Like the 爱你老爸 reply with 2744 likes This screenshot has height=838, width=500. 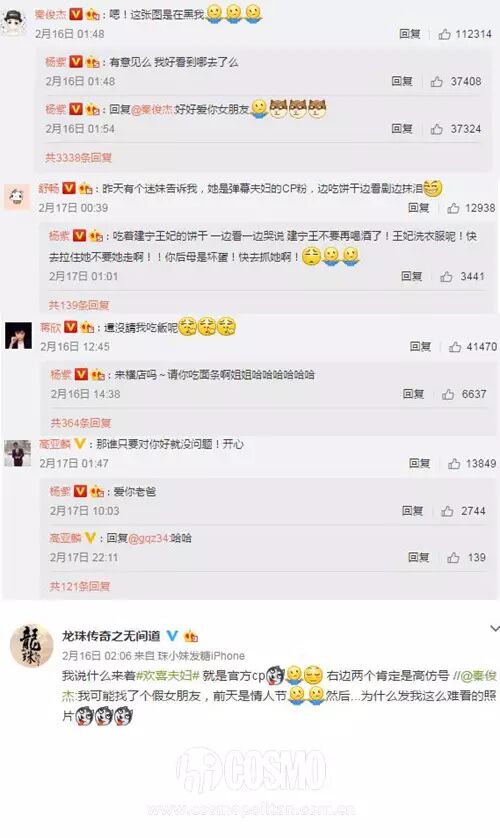pyautogui.click(x=447, y=511)
